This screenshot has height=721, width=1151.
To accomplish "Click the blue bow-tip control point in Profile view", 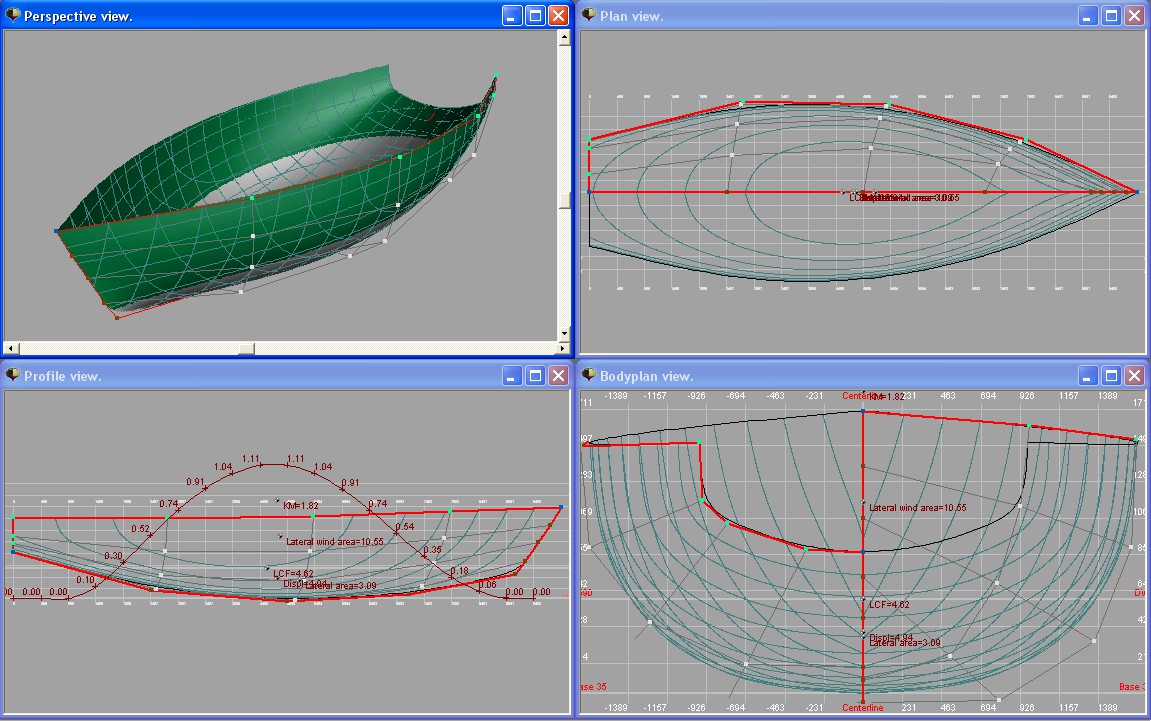I will [x=561, y=507].
